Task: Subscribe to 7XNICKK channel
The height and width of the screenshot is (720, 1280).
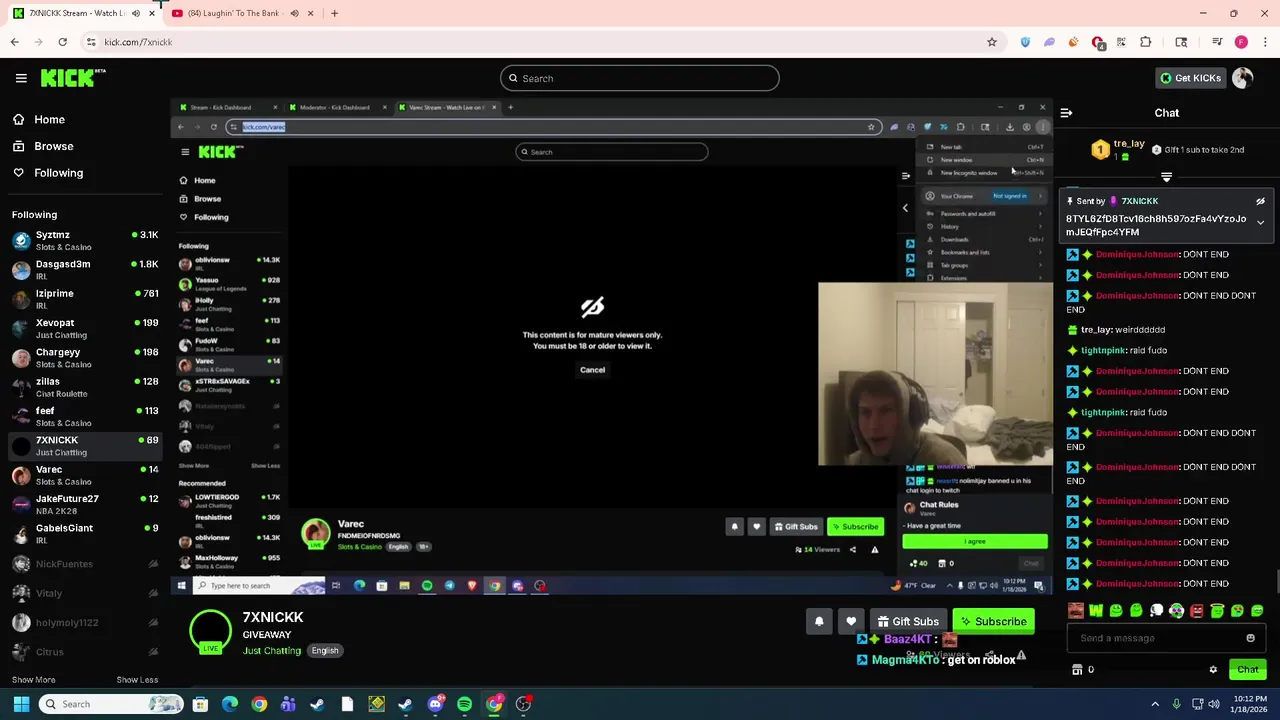Action: 993,621
